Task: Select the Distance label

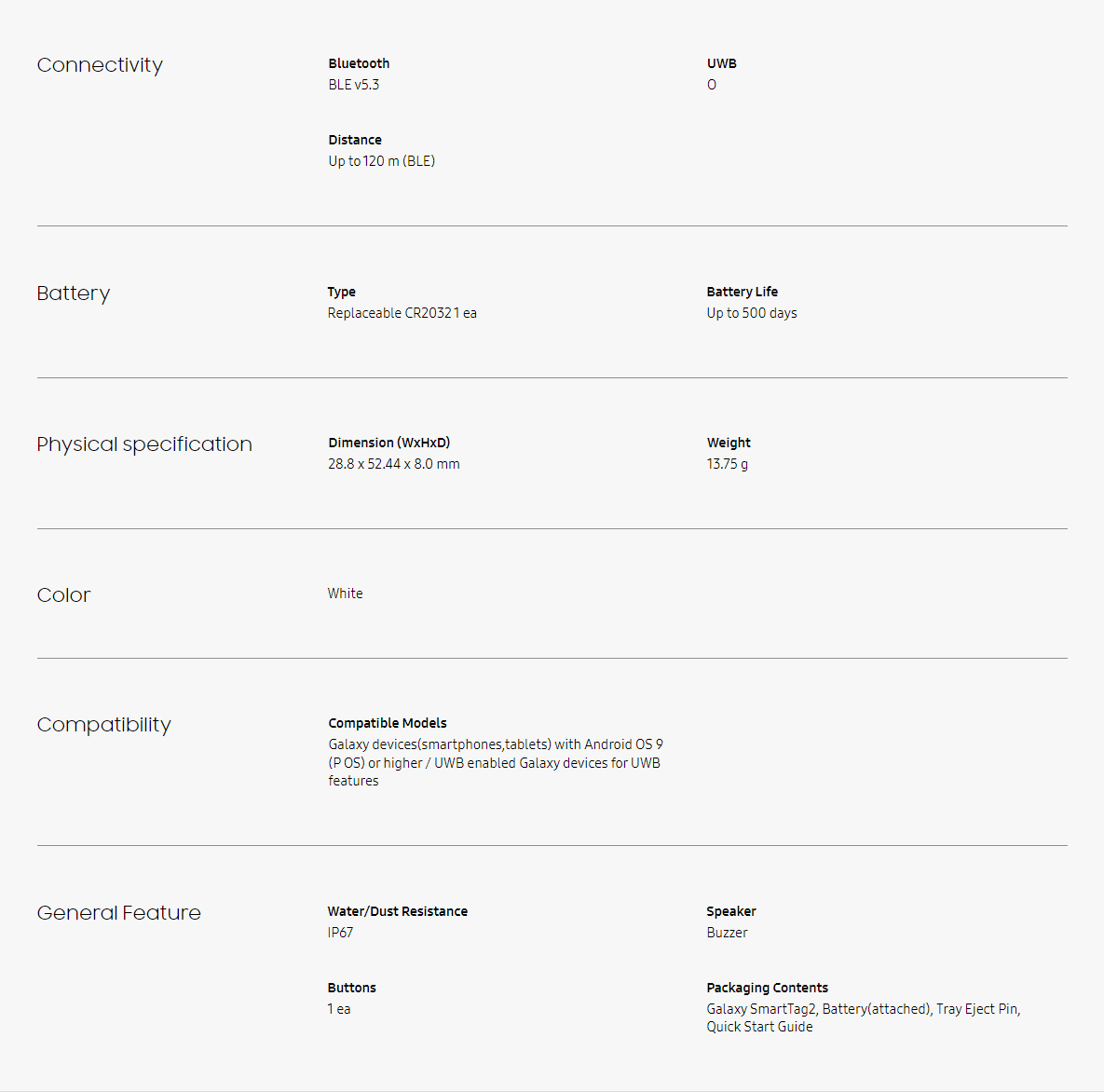Action: tap(355, 140)
